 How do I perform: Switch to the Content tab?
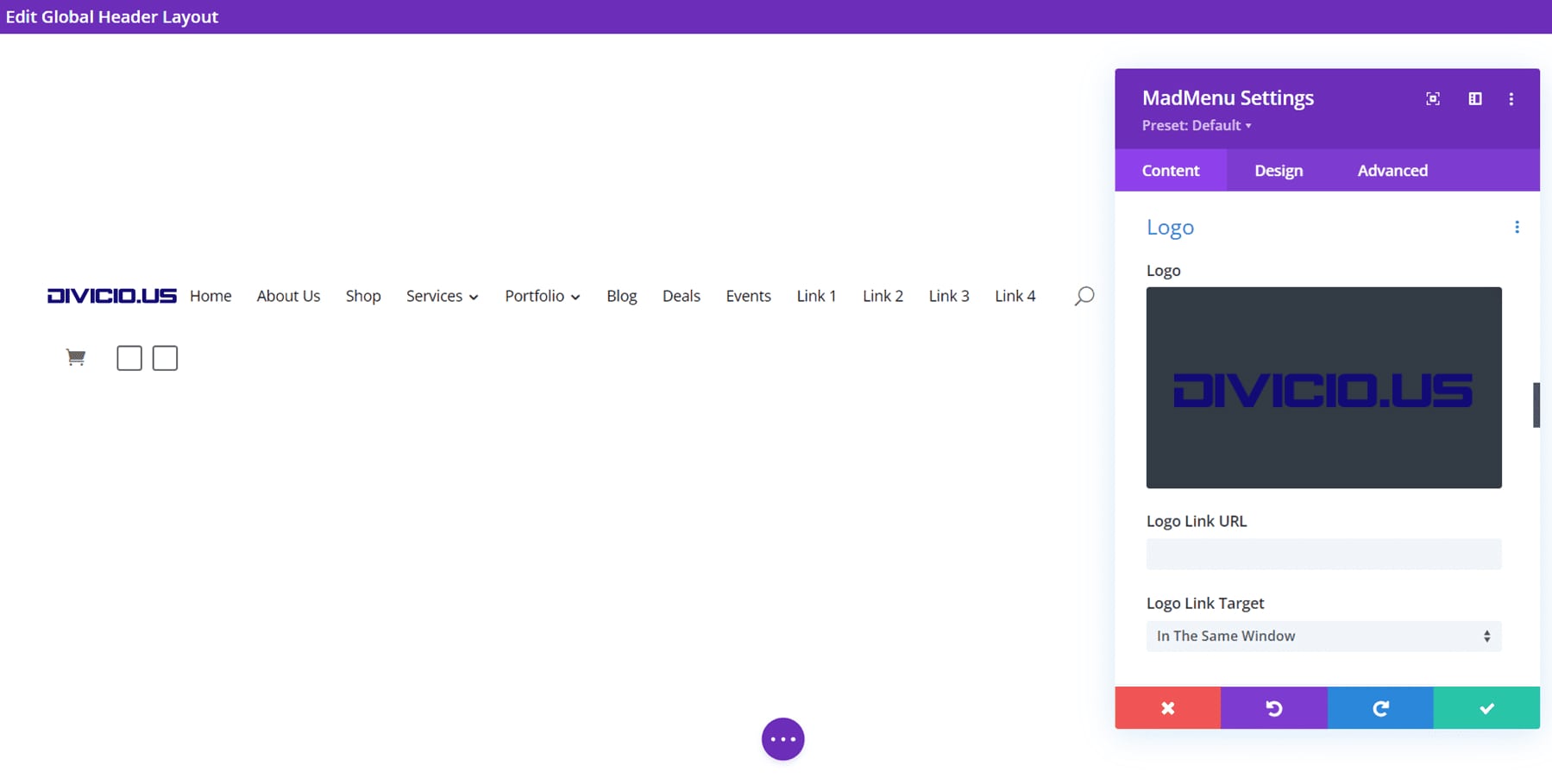coord(1171,170)
